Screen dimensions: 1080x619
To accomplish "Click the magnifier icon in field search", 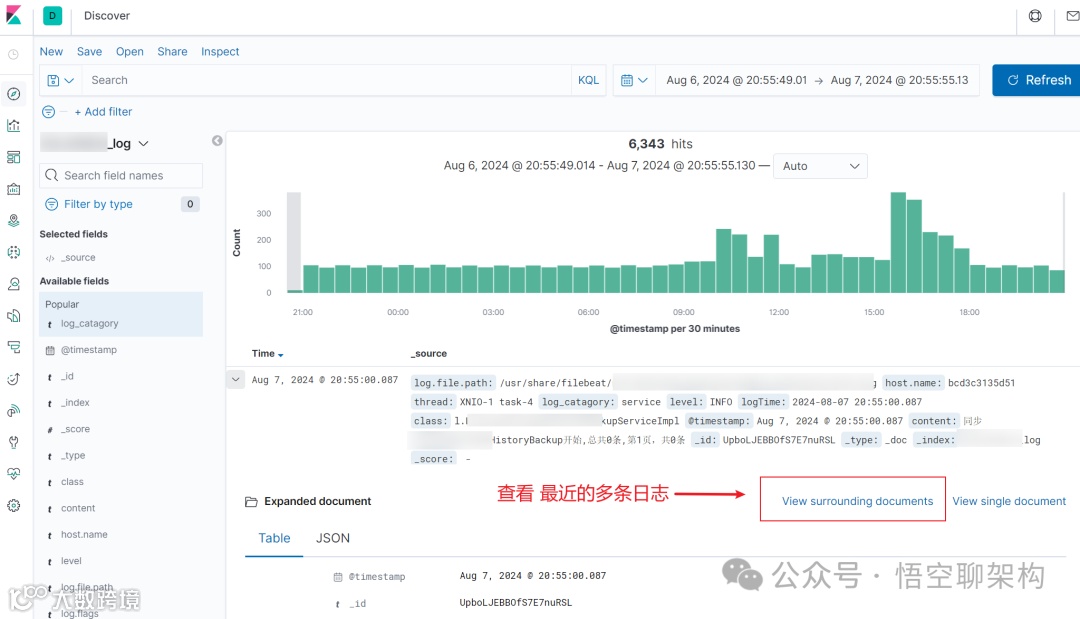I will point(52,176).
